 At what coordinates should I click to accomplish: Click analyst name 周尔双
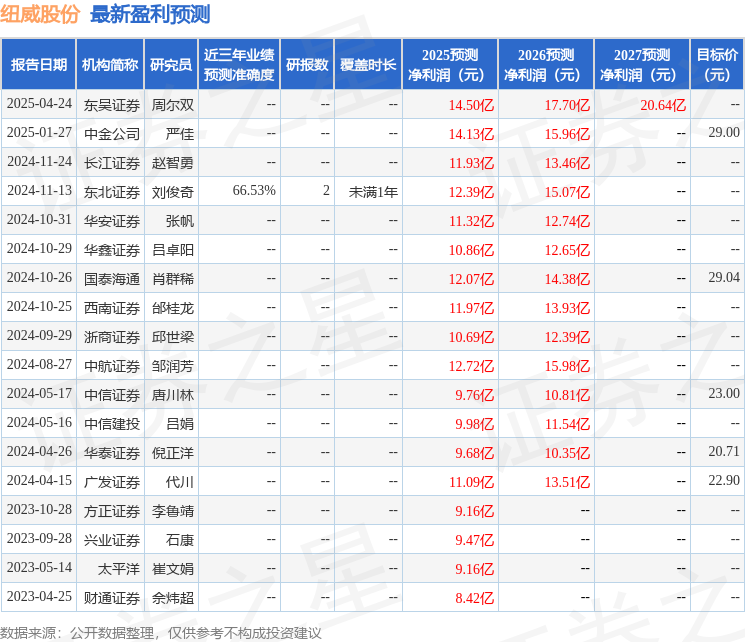(173, 105)
